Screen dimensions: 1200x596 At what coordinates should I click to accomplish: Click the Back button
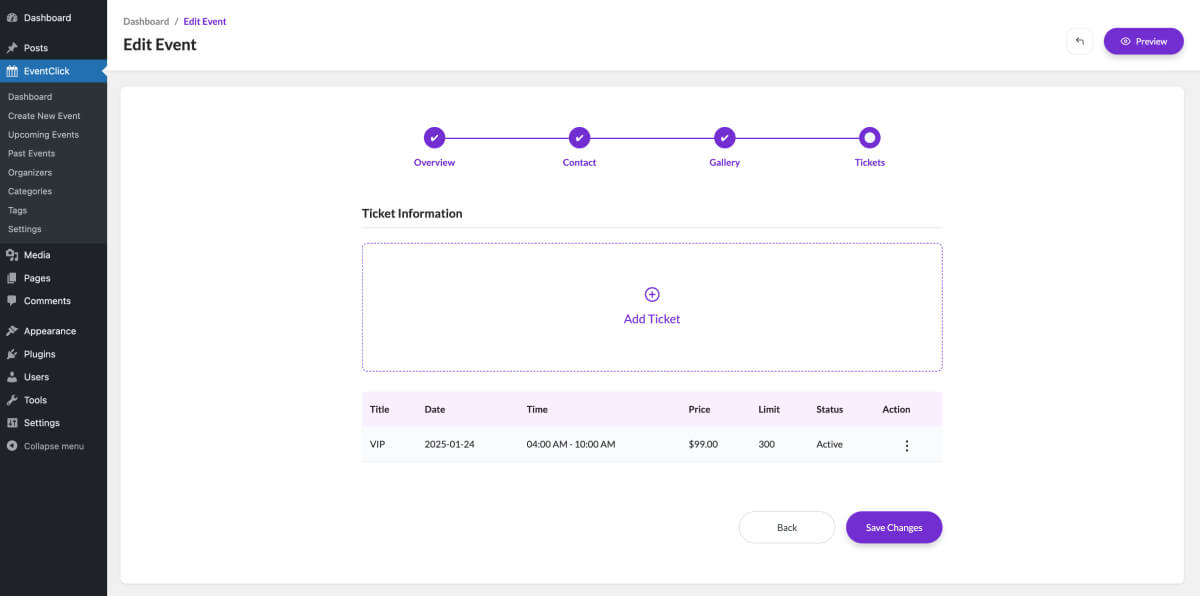tap(786, 527)
